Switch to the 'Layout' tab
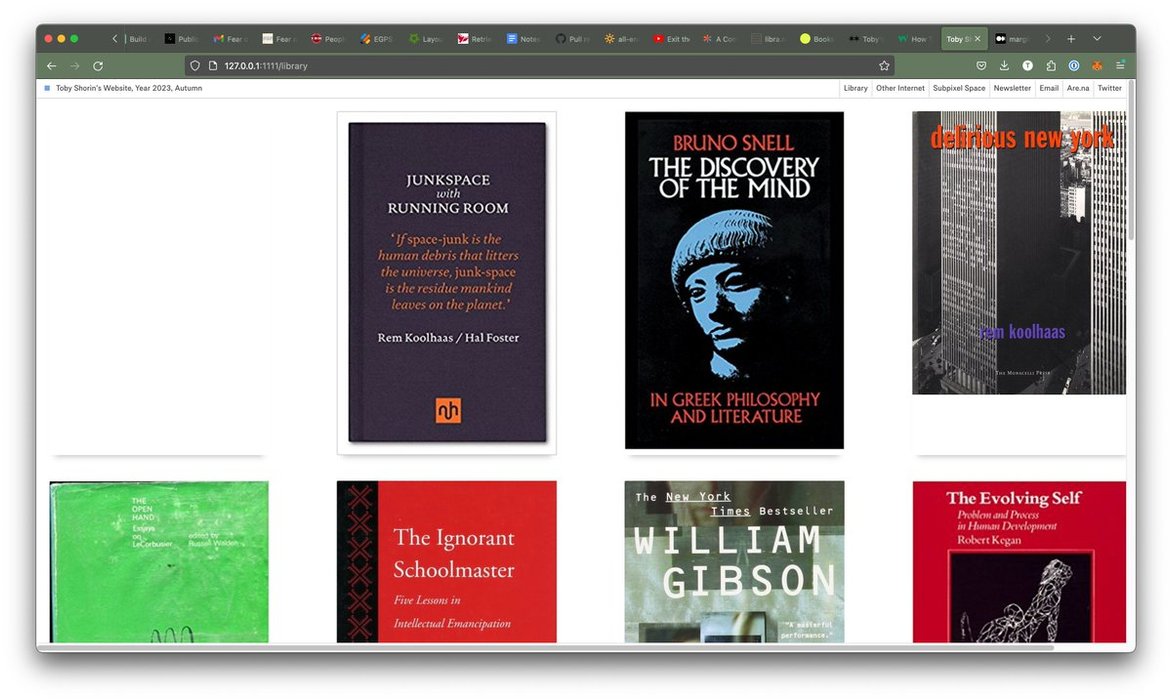Image resolution: width=1172 pixels, height=700 pixels. (425, 39)
